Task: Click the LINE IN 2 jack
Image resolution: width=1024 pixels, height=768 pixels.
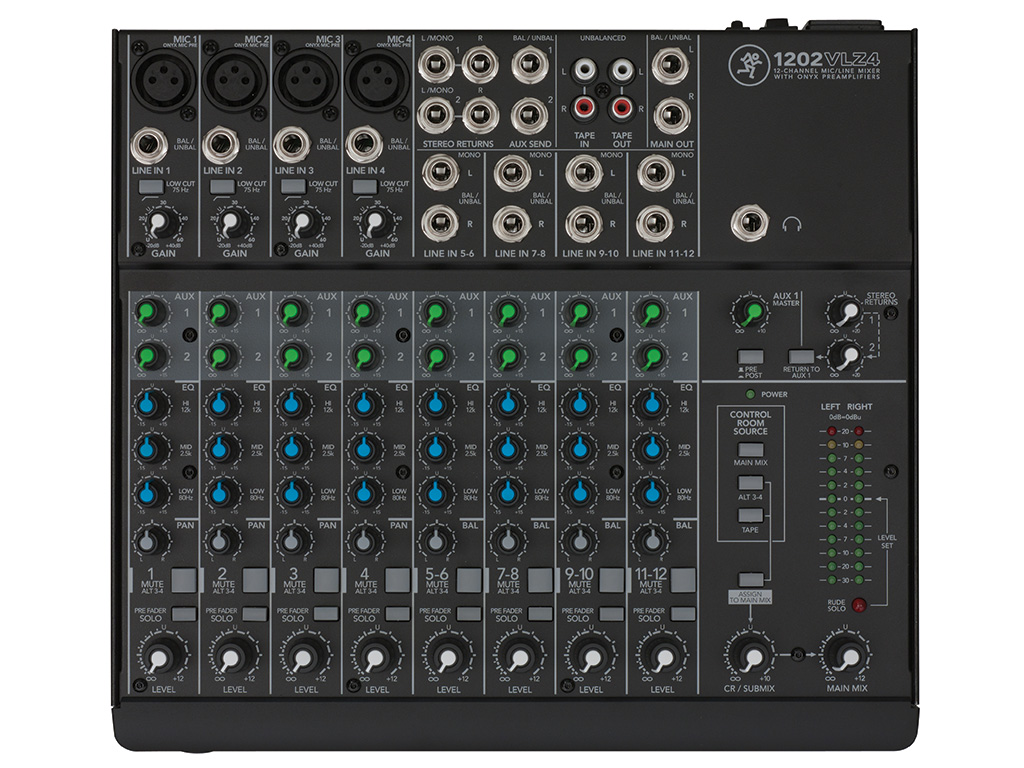Action: 220,146
